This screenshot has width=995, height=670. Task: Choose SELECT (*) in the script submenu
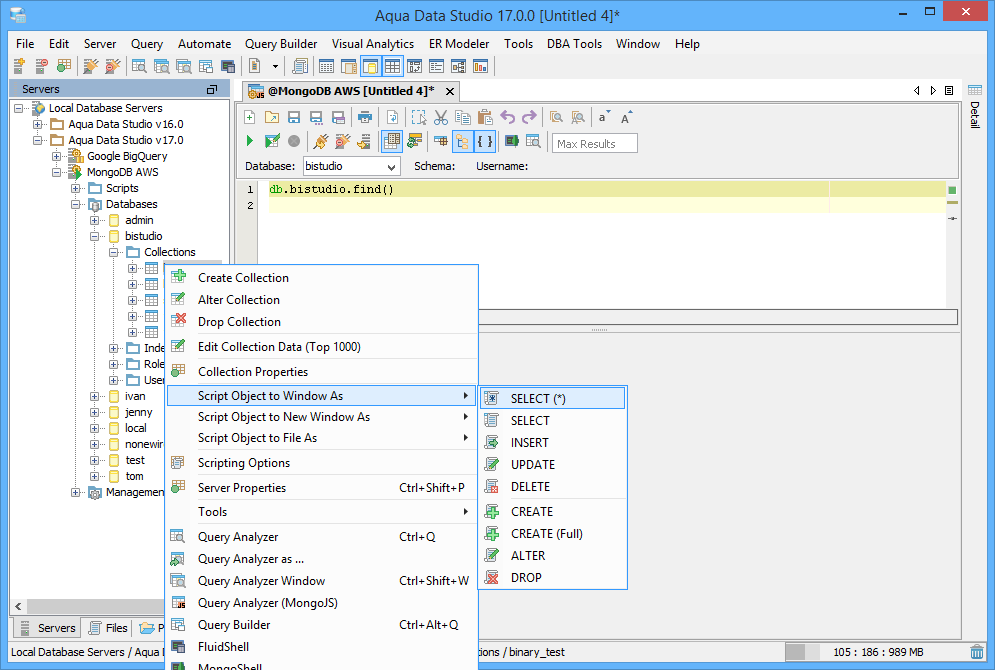553,398
